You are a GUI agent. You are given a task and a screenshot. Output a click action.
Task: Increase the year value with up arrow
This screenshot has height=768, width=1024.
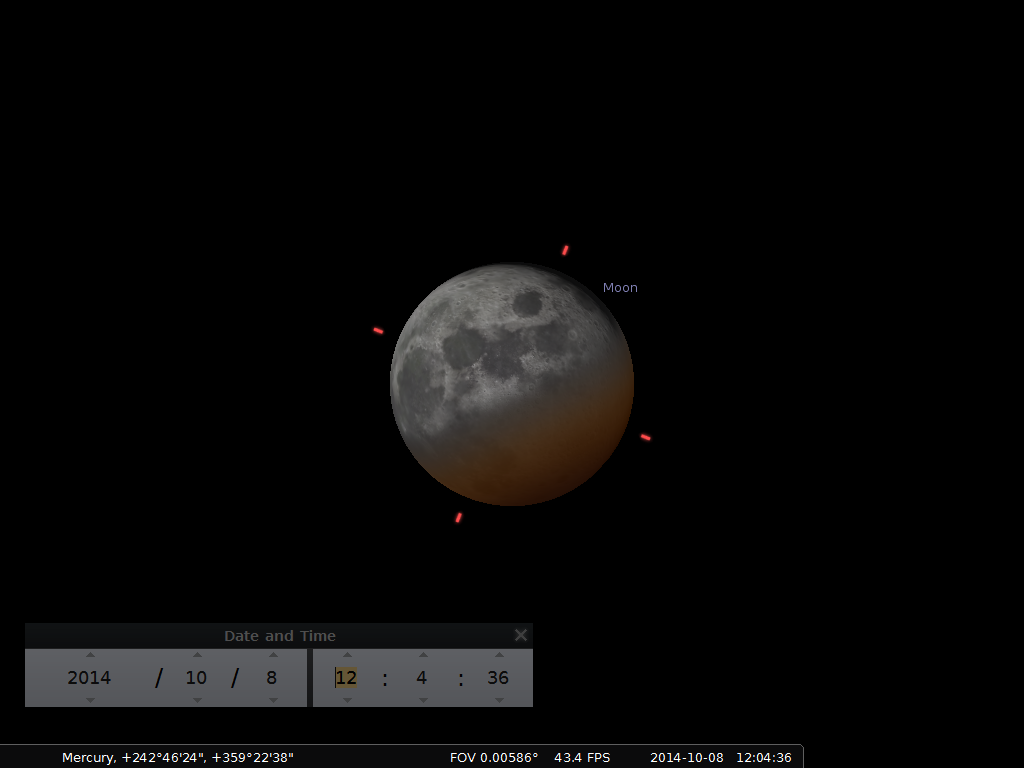click(90, 655)
